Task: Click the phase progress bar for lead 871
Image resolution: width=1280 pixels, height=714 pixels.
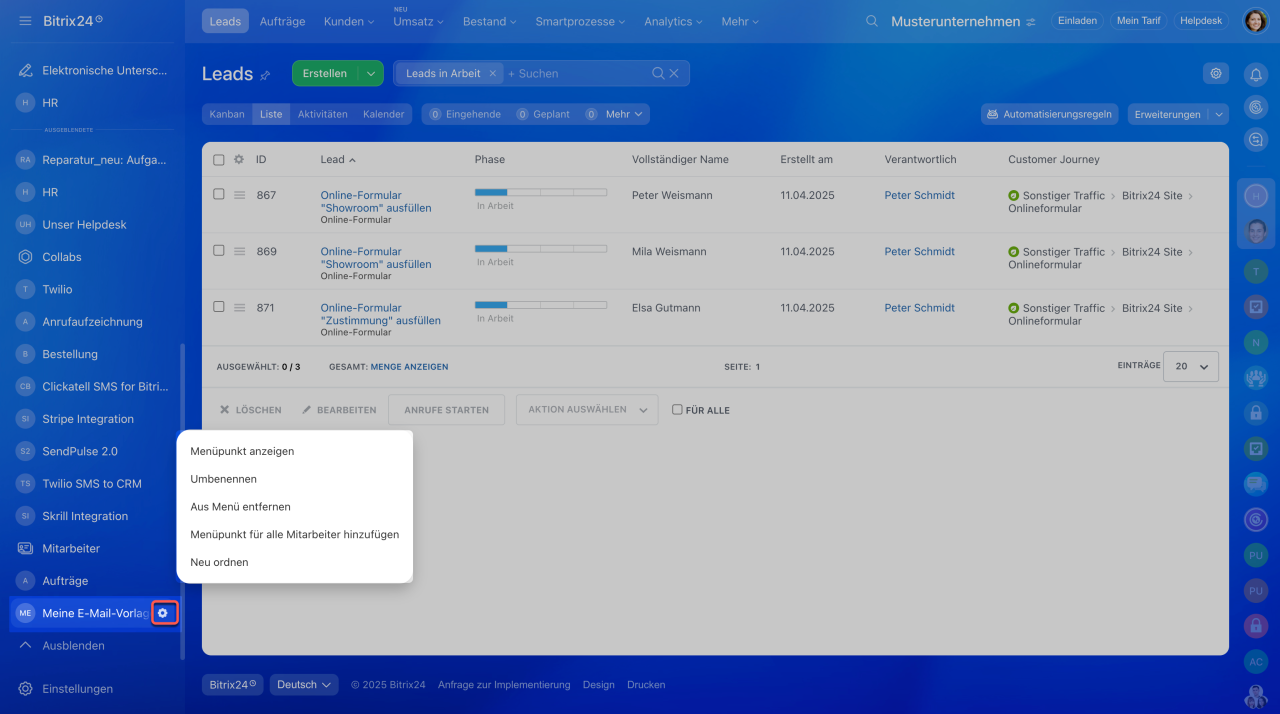Action: [541, 305]
